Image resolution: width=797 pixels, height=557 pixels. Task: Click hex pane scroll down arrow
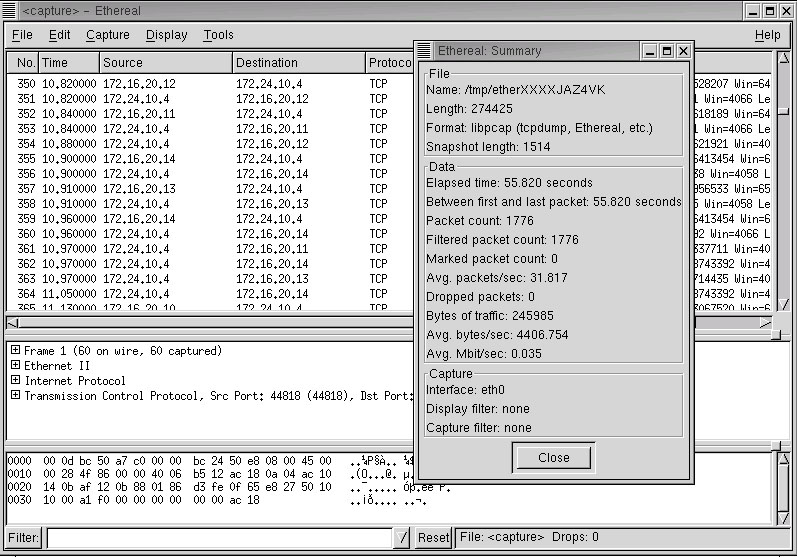click(x=784, y=518)
